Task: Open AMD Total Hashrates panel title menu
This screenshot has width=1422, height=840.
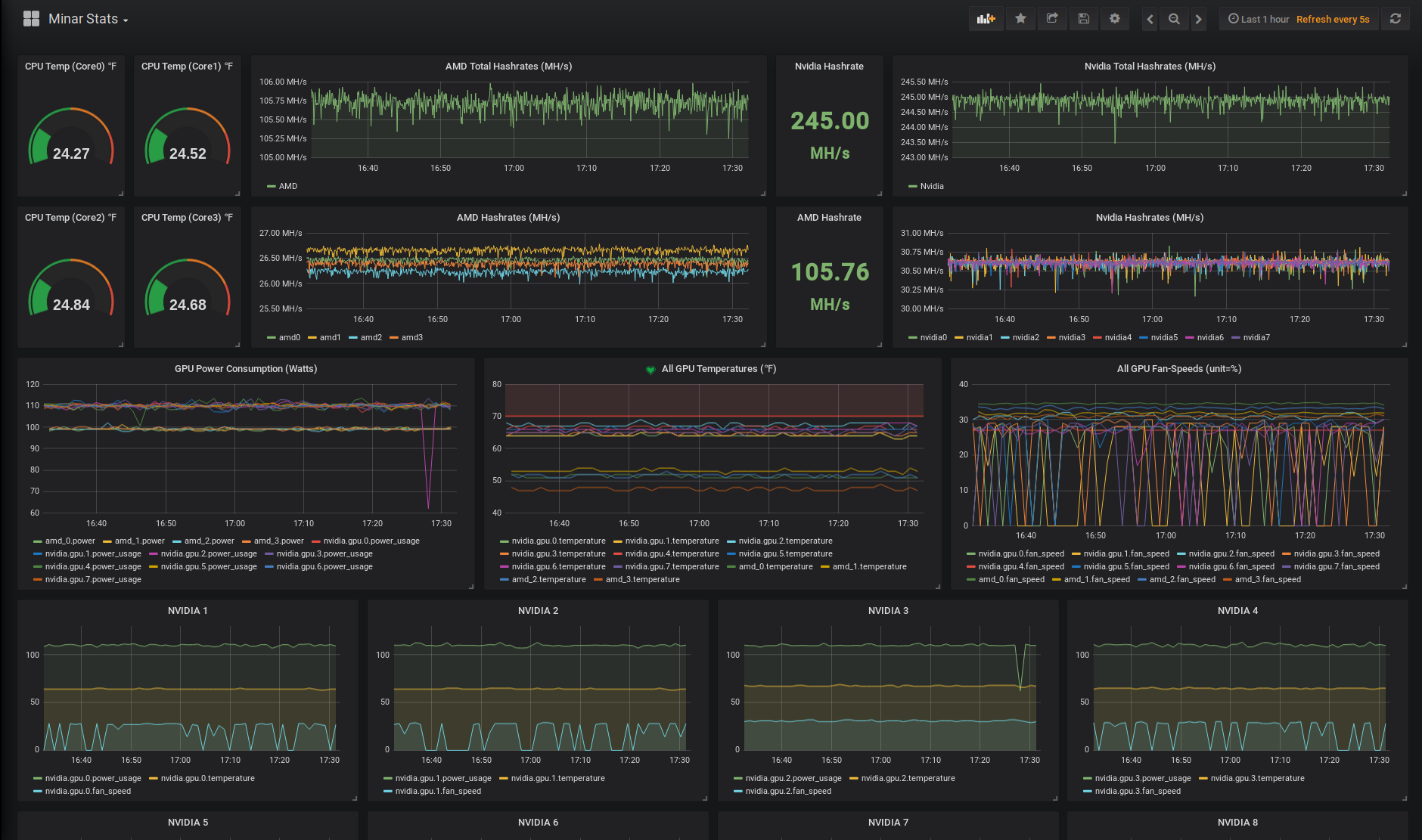Action: 508,67
